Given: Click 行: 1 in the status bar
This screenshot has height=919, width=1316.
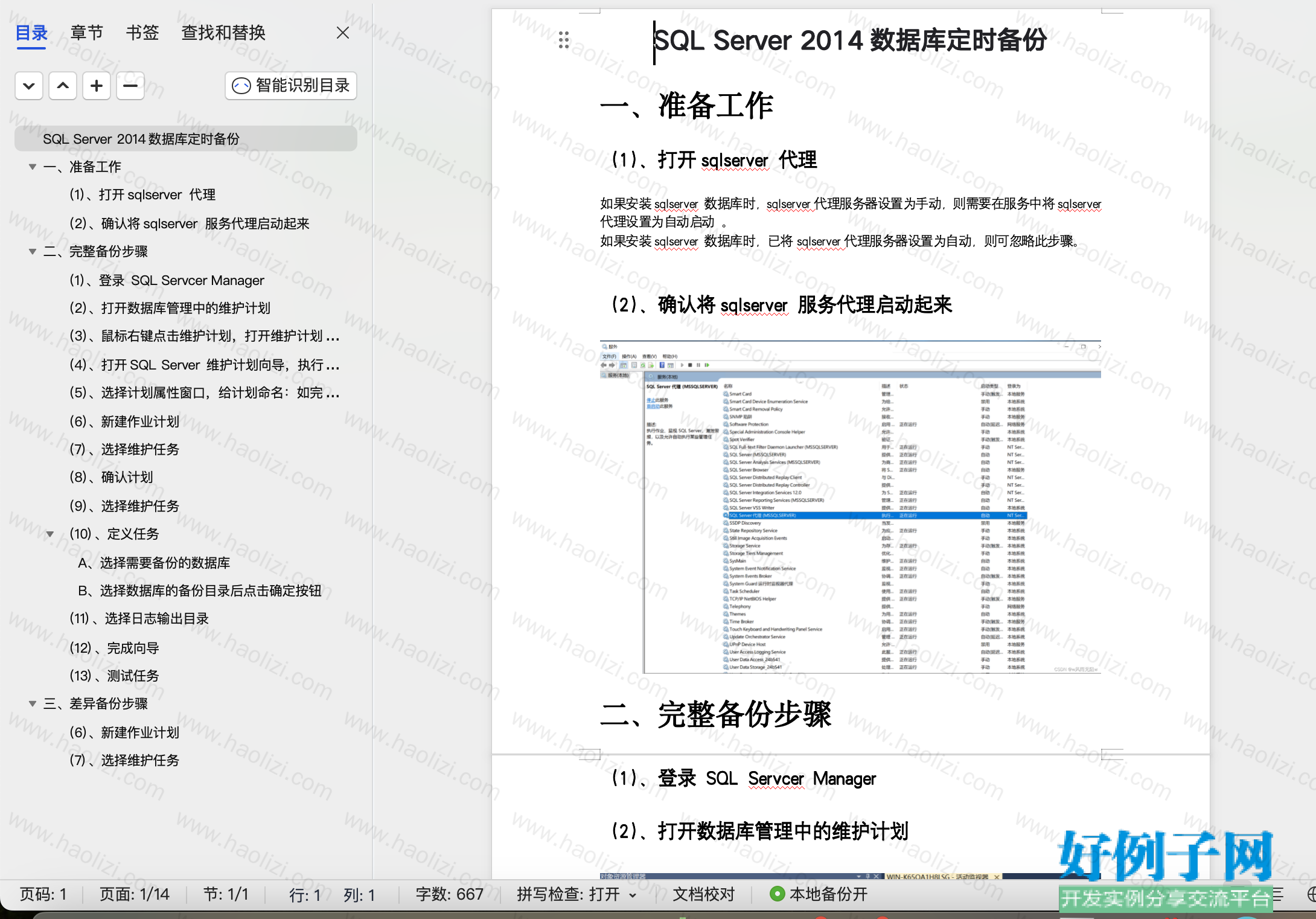Looking at the screenshot, I should click(305, 894).
